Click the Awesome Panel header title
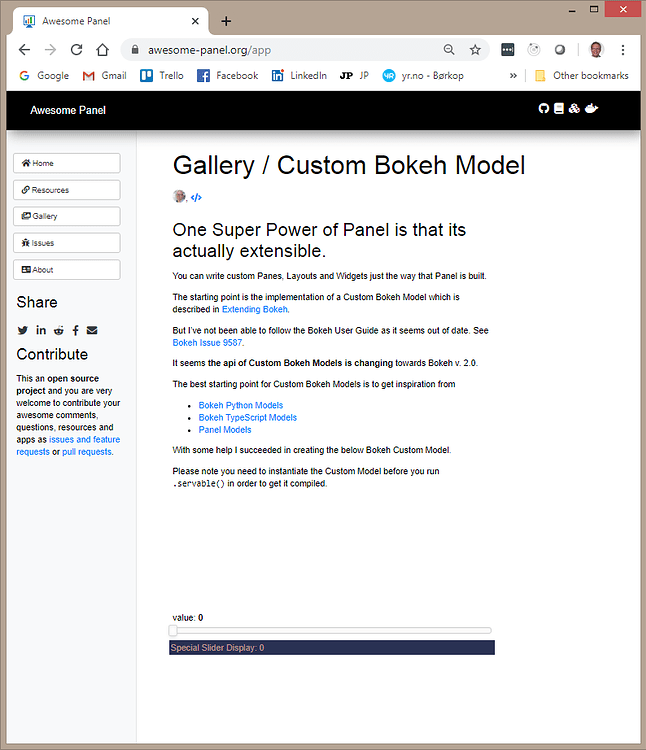Screen dimensions: 646x750 coord(68,110)
